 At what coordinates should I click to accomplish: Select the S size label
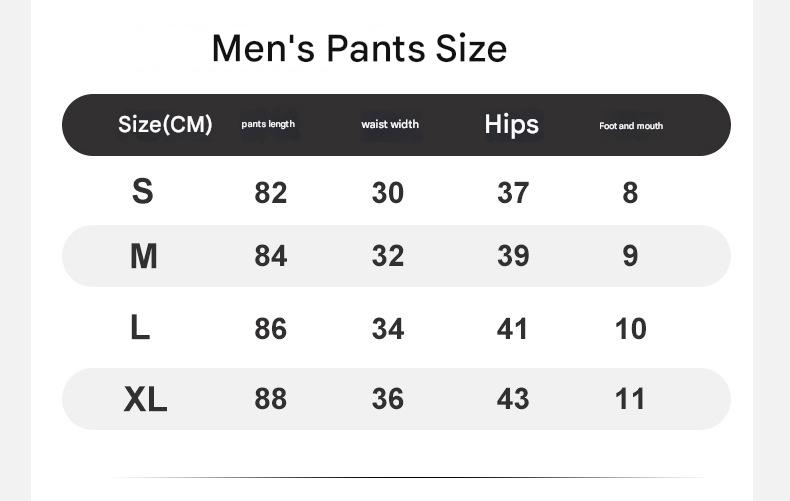[142, 191]
